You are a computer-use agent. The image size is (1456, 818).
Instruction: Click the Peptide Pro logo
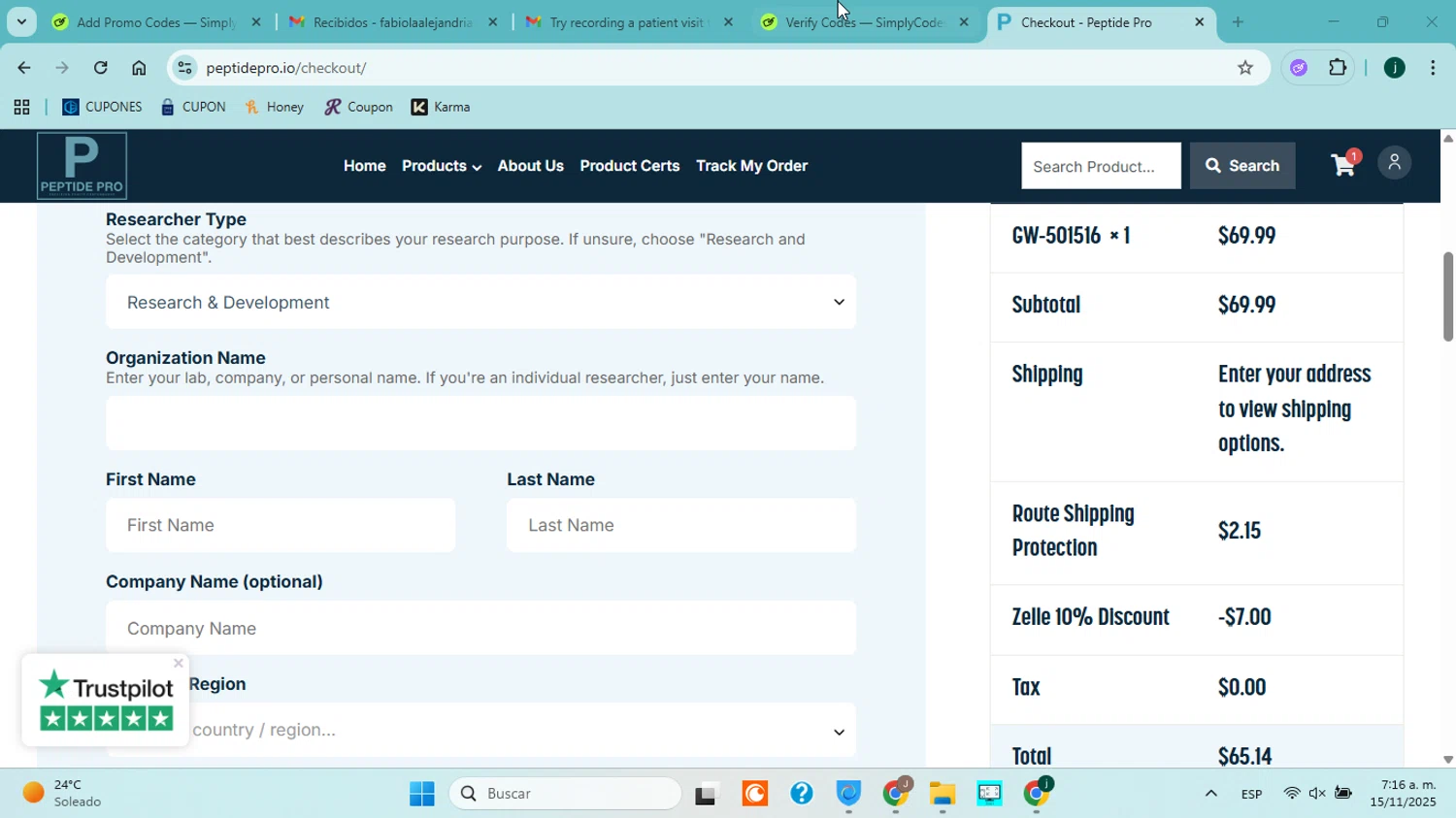tap(82, 166)
